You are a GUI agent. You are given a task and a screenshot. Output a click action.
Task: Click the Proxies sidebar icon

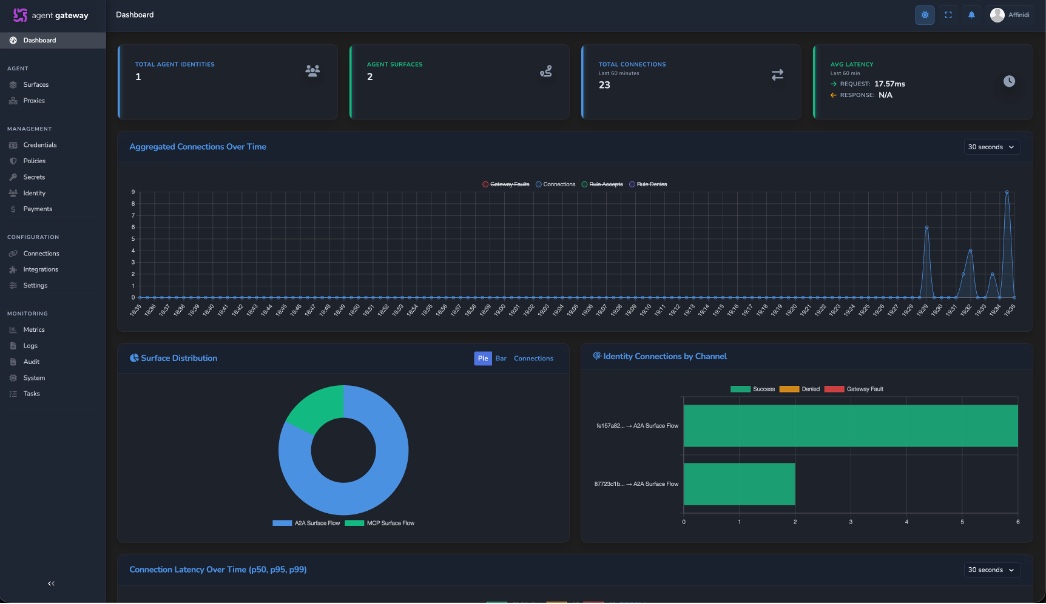tap(13, 101)
